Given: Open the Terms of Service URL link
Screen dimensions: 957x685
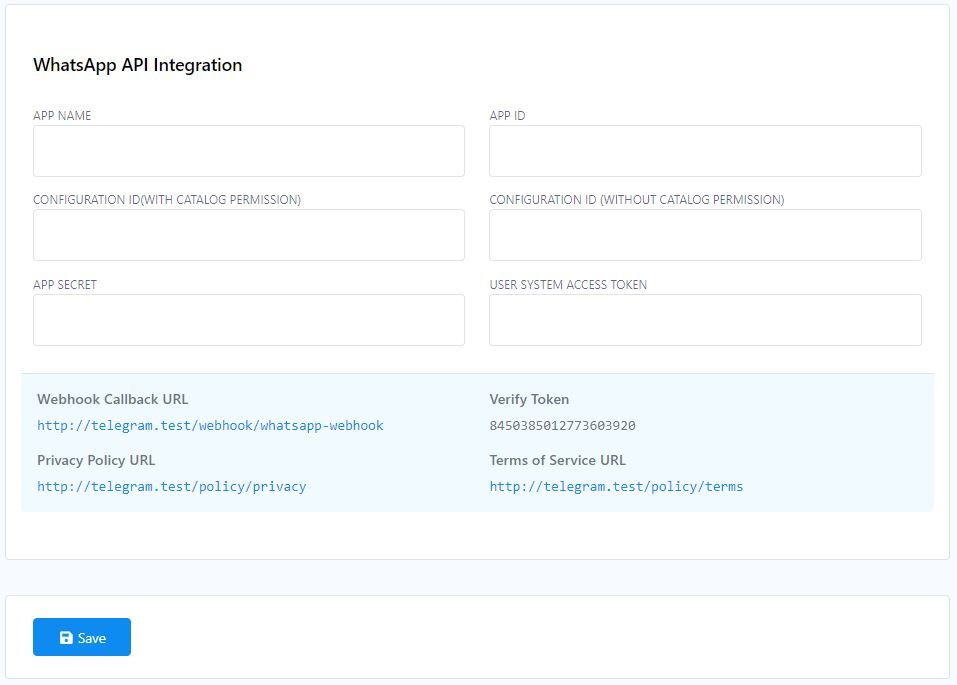Looking at the screenshot, I should pyautogui.click(x=616, y=487).
